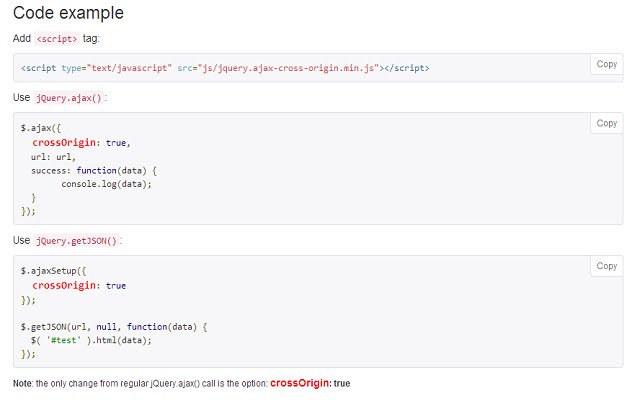Click the inline jQuery.getJSON() code label
The image size is (640, 400).
[x=76, y=241]
